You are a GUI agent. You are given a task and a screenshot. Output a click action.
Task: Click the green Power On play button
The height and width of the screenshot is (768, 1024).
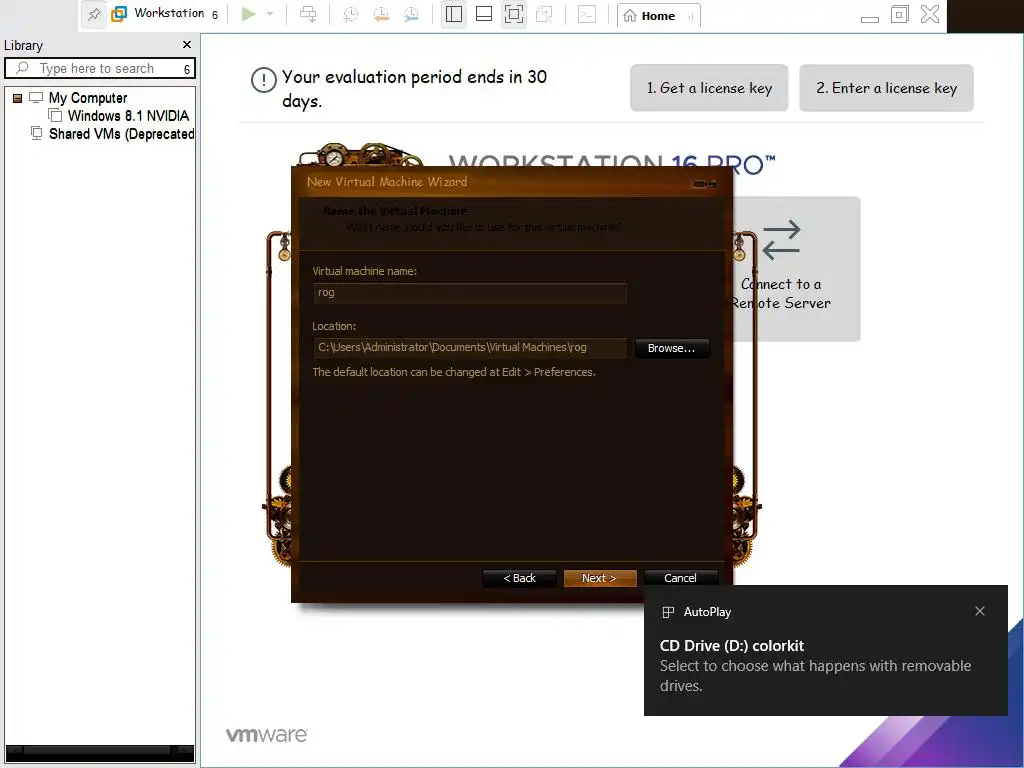[x=248, y=14]
